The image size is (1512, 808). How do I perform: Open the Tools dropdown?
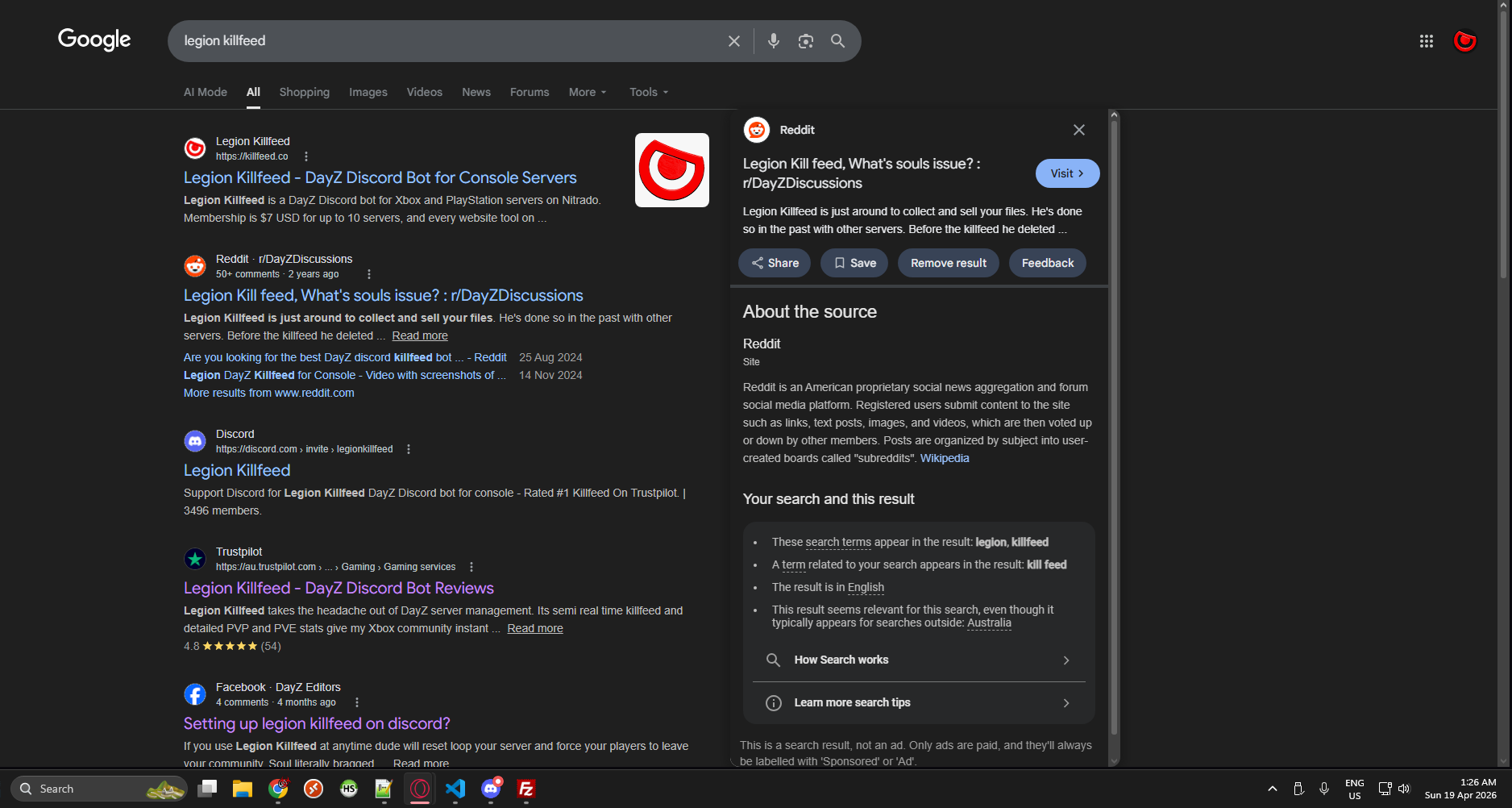click(x=649, y=92)
